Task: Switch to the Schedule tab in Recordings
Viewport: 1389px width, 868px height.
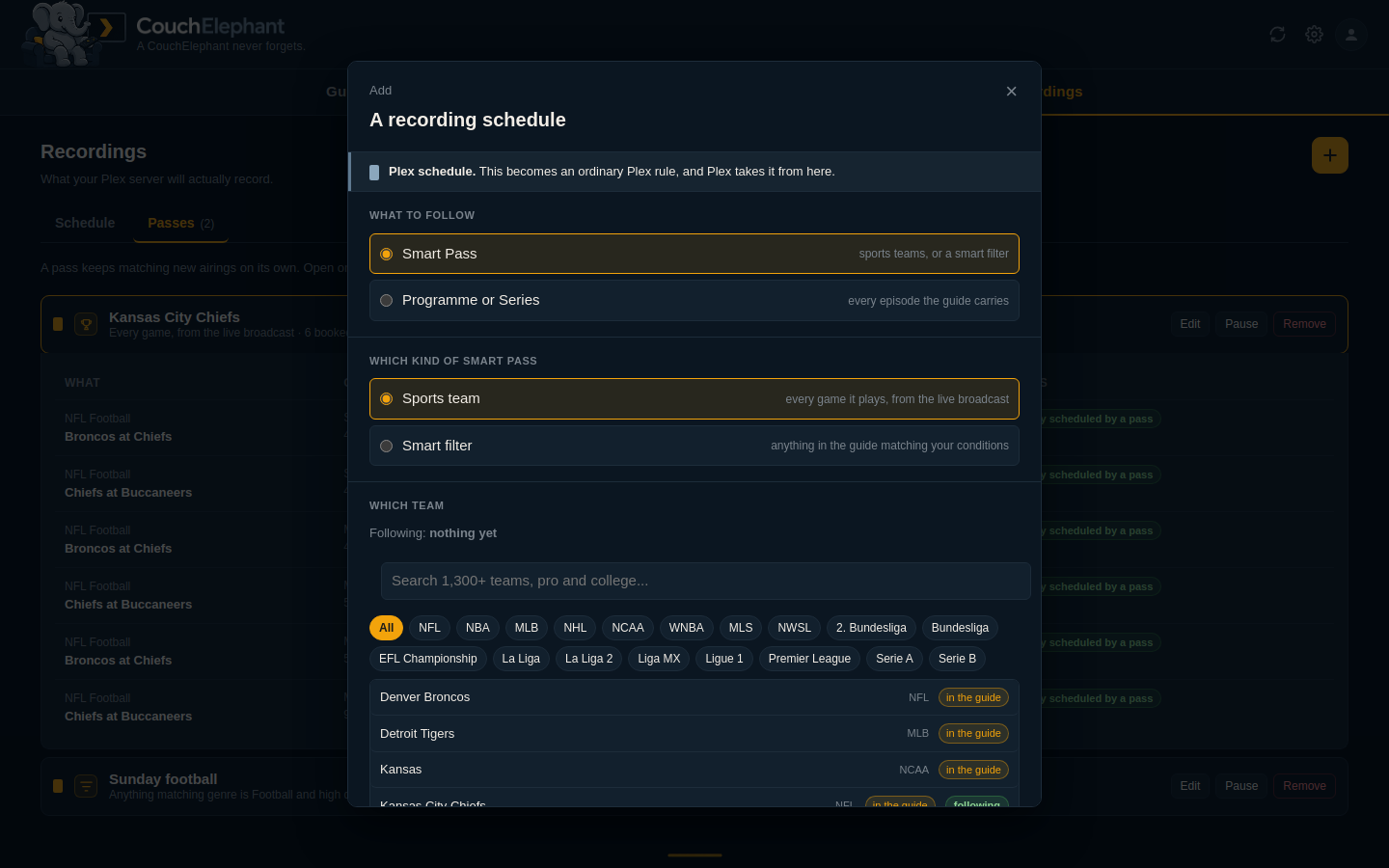Action: (85, 223)
